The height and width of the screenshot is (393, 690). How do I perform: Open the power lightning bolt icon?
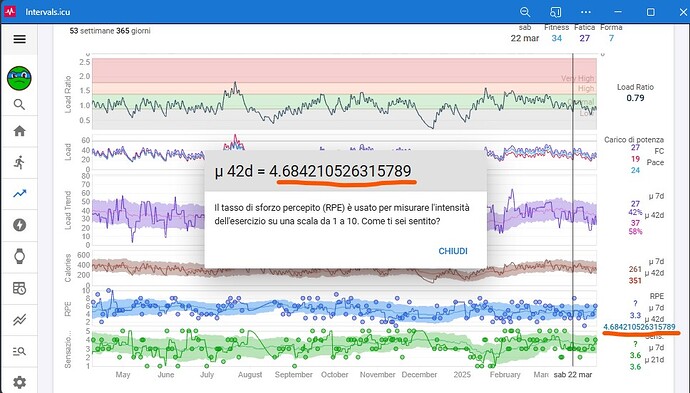[x=19, y=225]
